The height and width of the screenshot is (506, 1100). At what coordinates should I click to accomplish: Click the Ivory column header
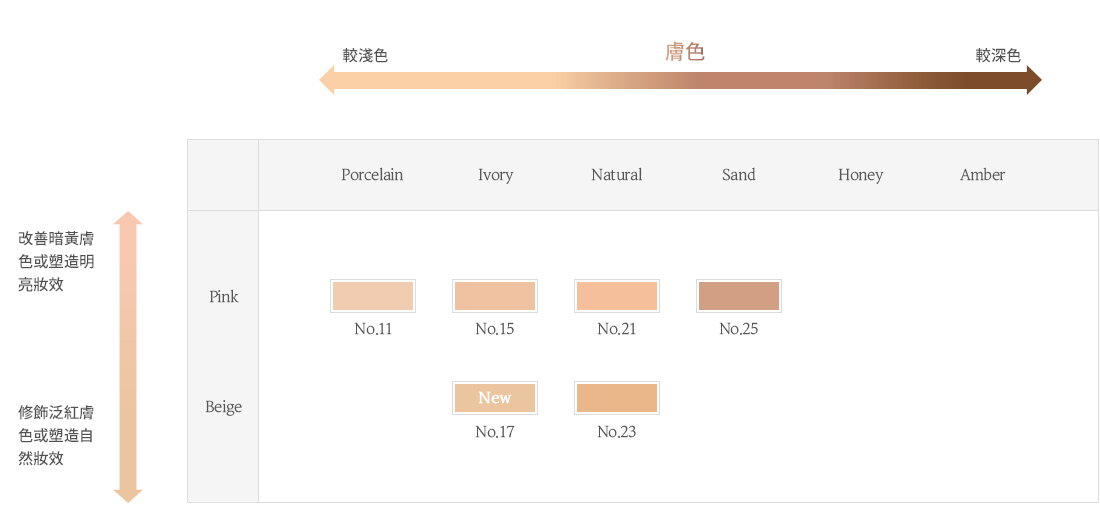[495, 175]
